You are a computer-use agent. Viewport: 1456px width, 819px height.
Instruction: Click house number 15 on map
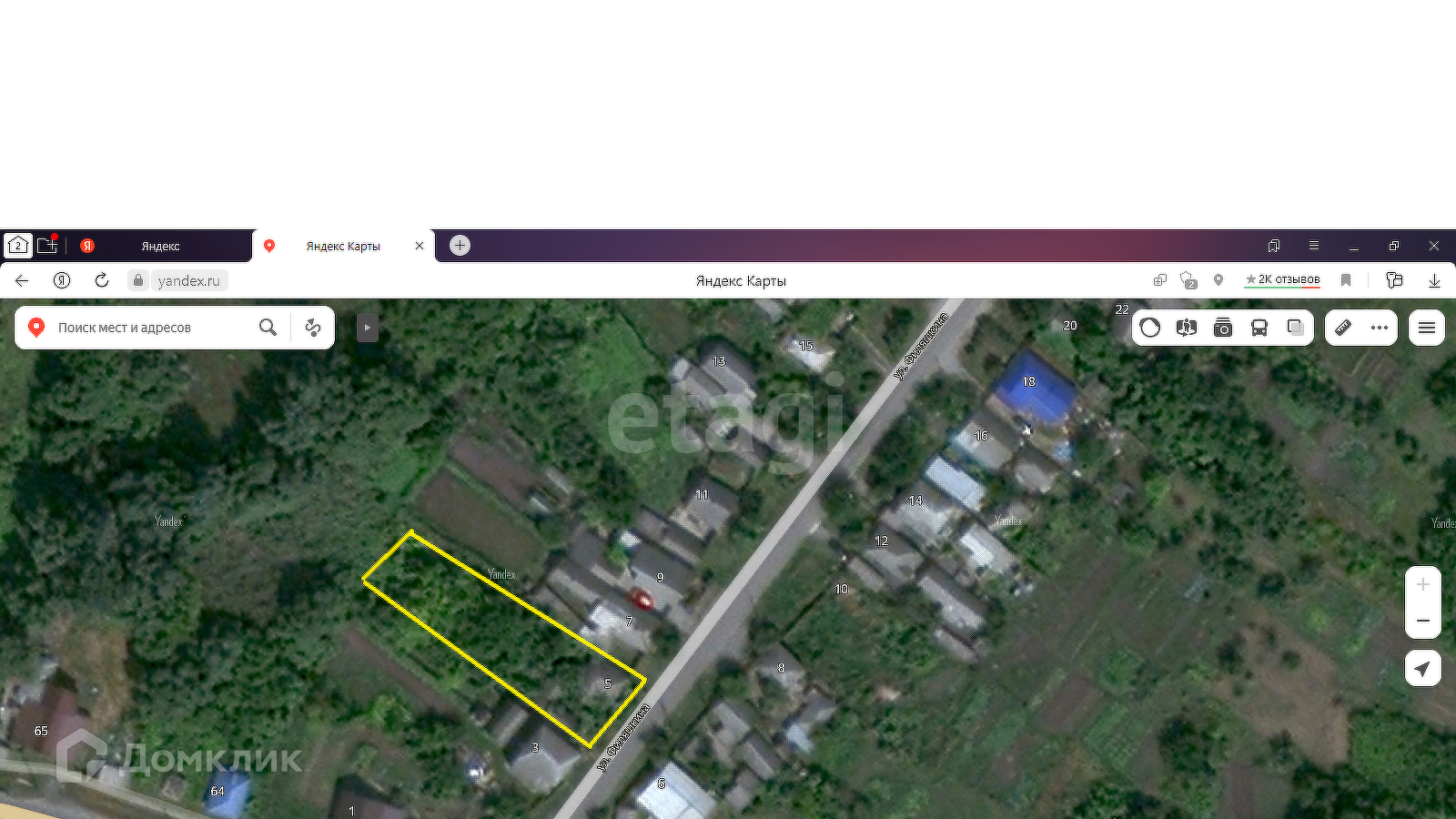pyautogui.click(x=806, y=346)
